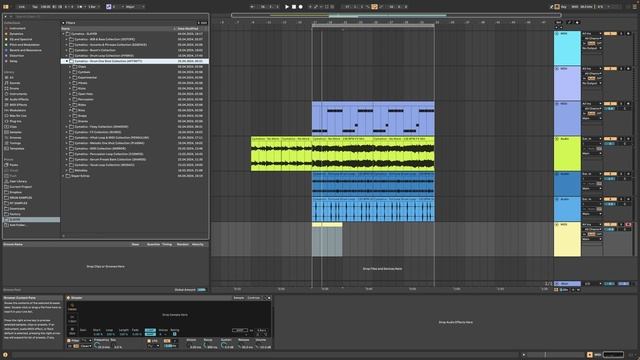Expand the Claps folder
Viewport: 640px width, 360px height.
click(x=70, y=67)
